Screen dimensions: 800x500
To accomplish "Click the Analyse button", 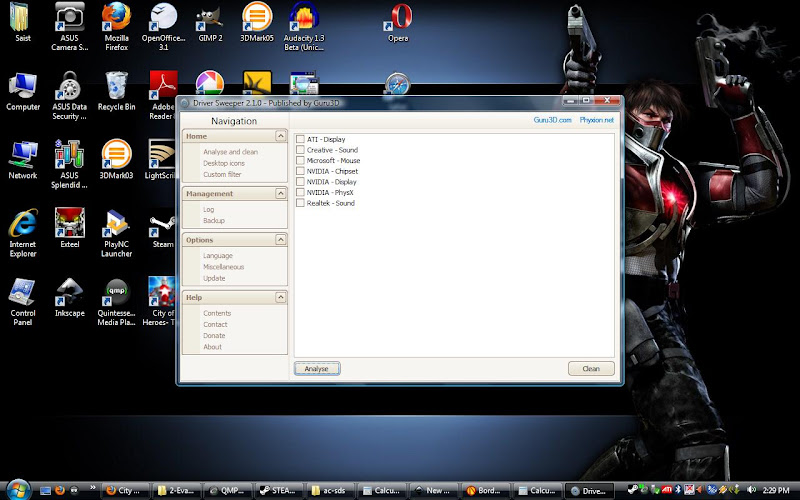I will 317,368.
